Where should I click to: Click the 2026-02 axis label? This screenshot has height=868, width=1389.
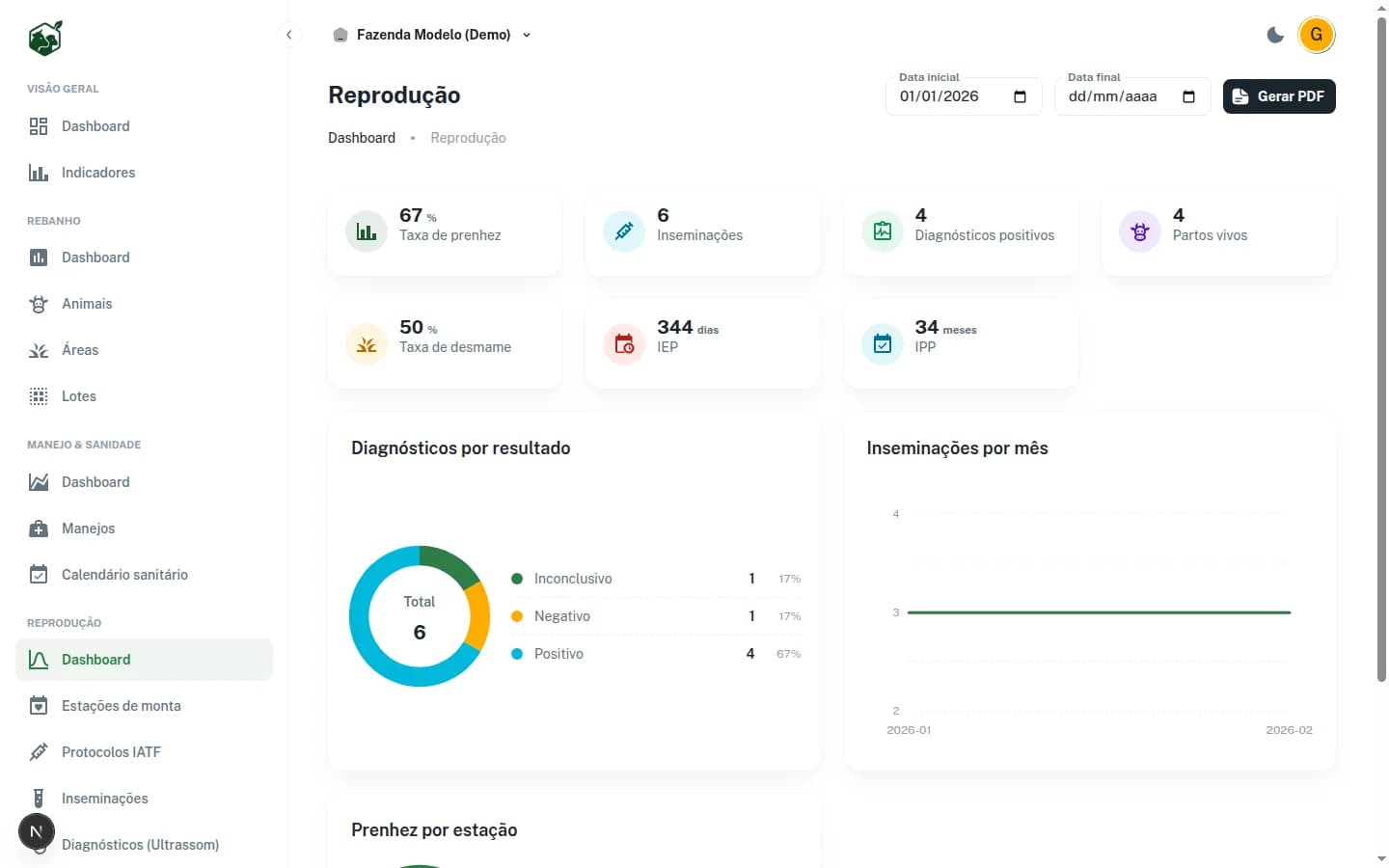pyautogui.click(x=1289, y=730)
